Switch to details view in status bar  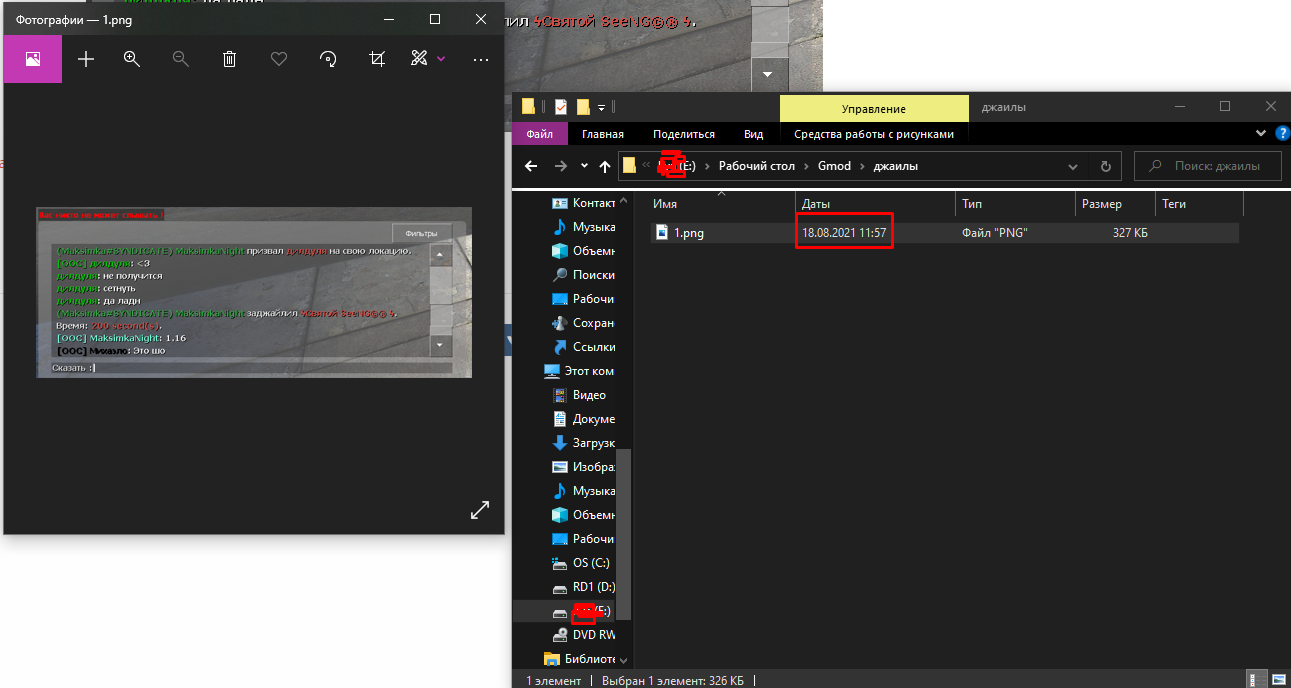[1254, 680]
